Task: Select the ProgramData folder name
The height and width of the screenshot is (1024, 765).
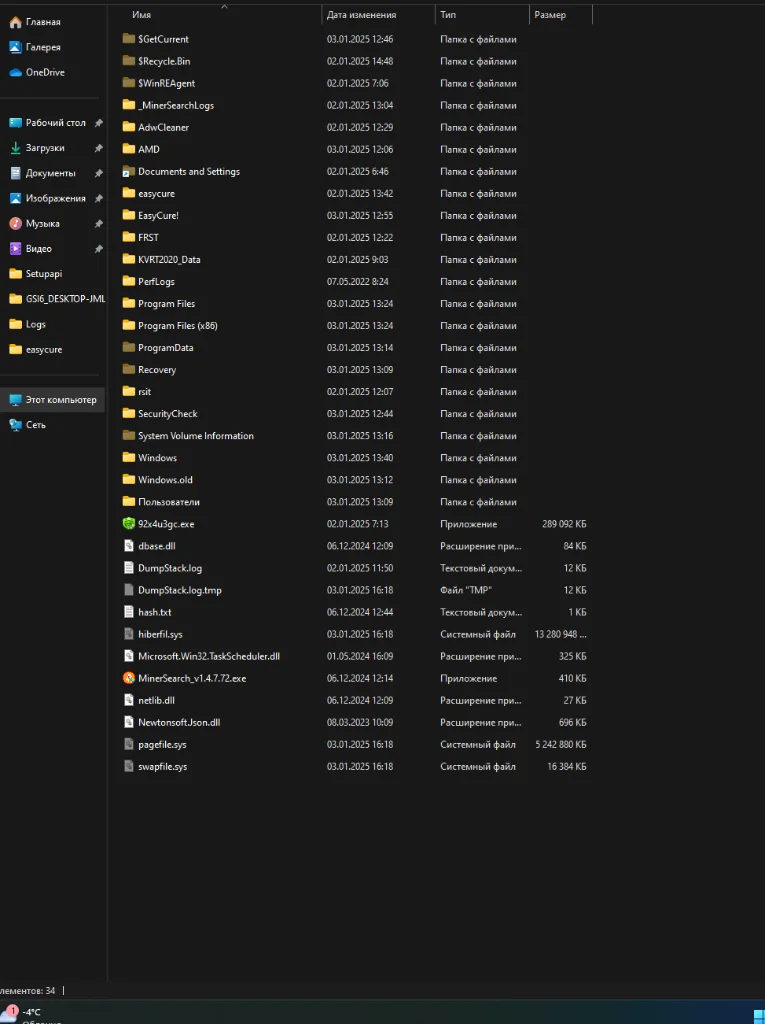Action: (x=165, y=347)
